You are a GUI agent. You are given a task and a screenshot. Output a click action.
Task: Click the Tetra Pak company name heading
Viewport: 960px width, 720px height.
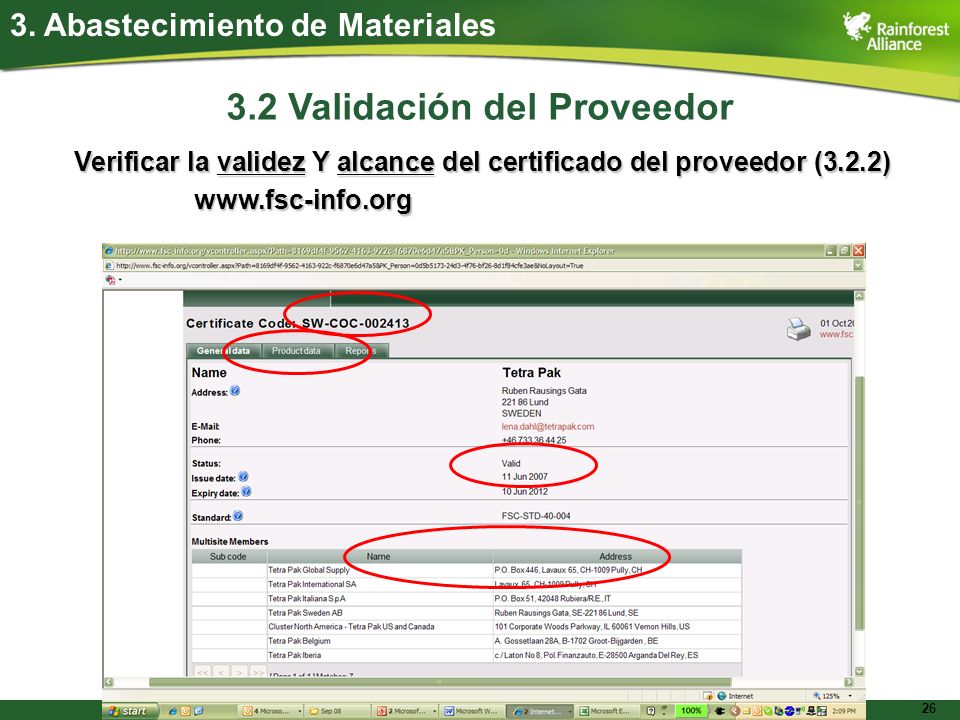point(531,372)
